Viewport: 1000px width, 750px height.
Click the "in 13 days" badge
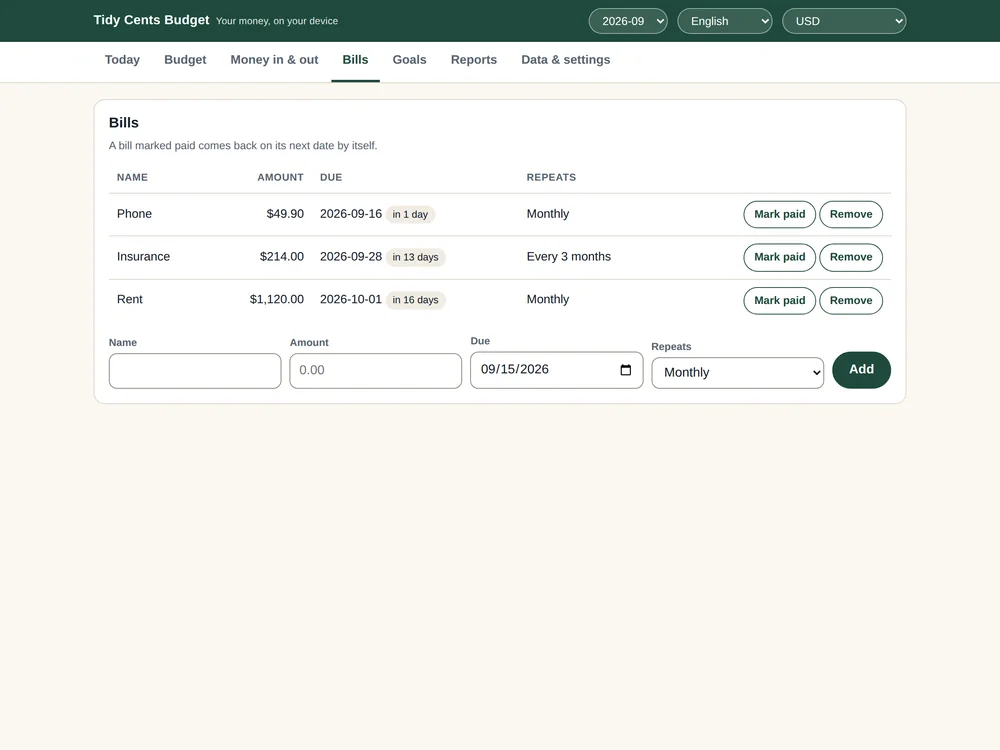coord(415,257)
